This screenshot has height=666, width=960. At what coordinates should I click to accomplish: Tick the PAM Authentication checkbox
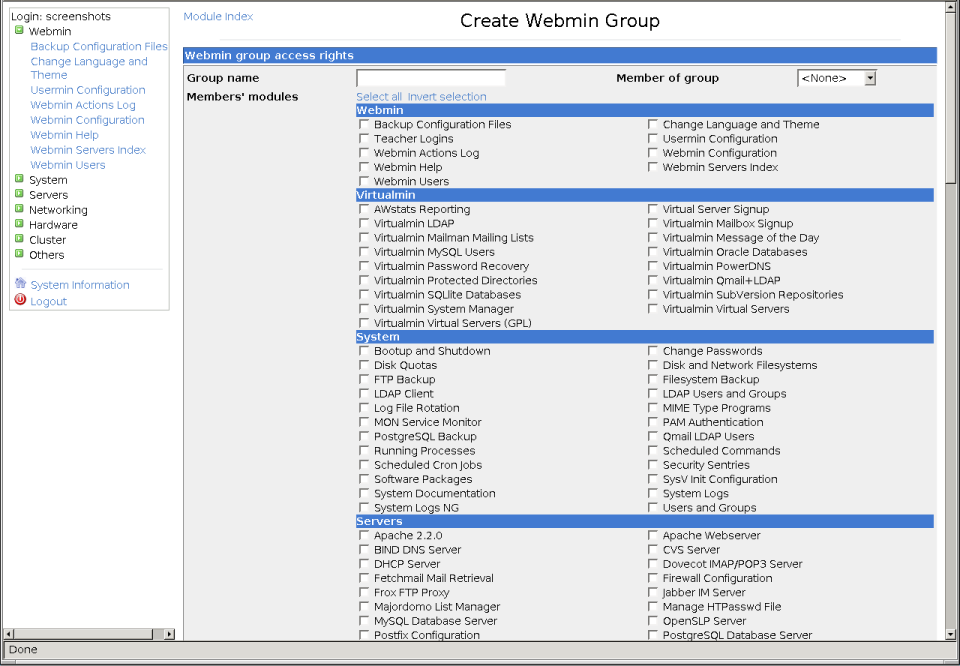[653, 422]
